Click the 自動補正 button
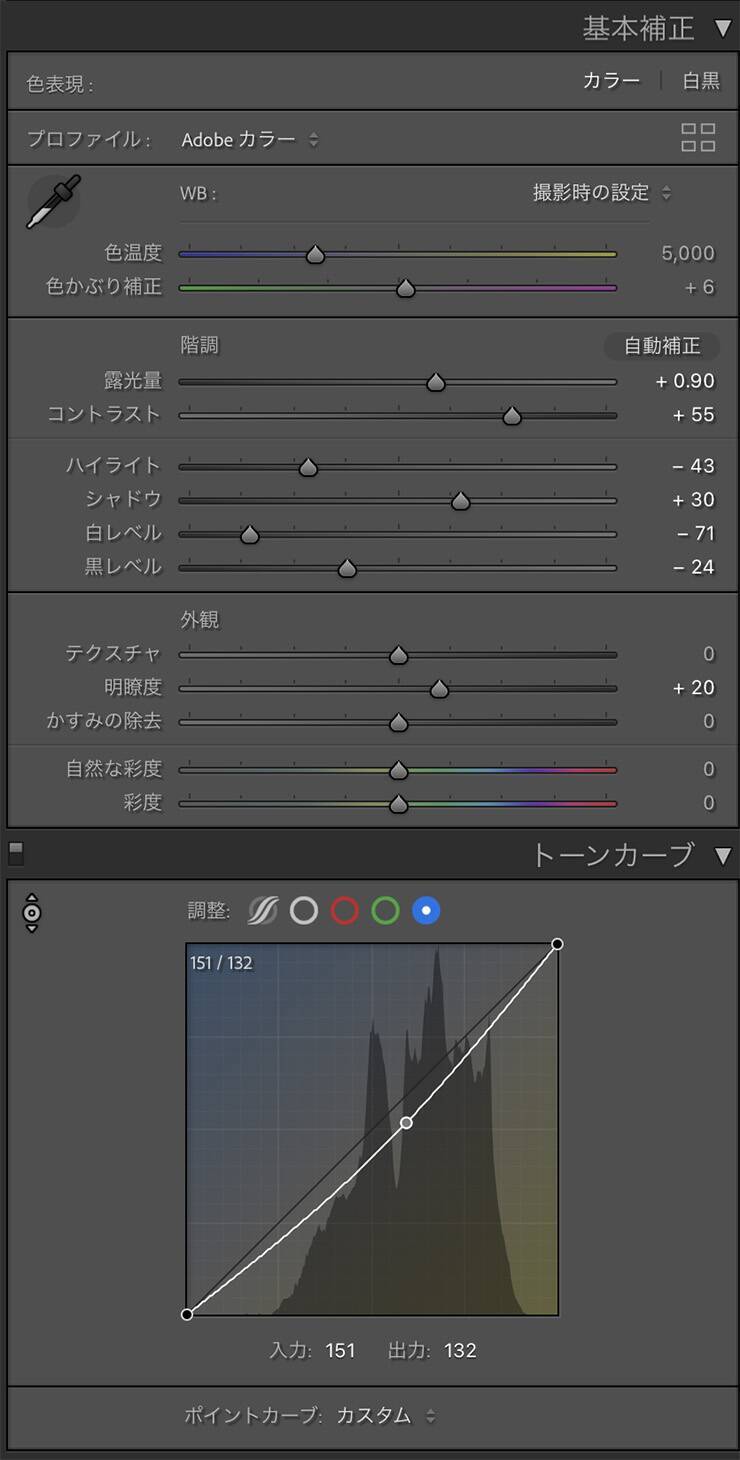Image resolution: width=740 pixels, height=1460 pixels. [x=662, y=346]
